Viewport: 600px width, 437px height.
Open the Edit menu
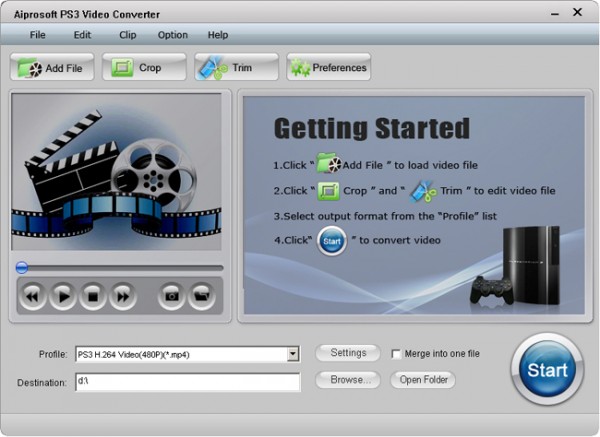tap(82, 35)
